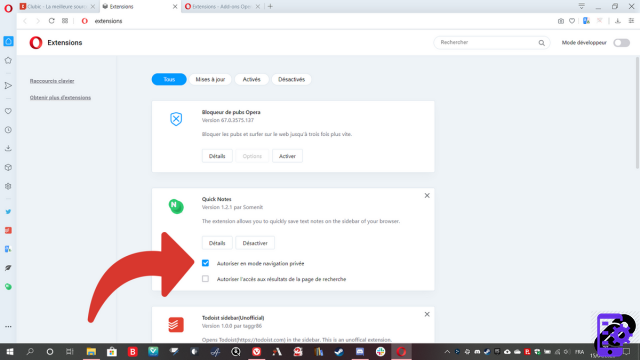Open the tab search menu icon
Image resolution: width=640 pixels, height=360 pixels.
[581, 6]
